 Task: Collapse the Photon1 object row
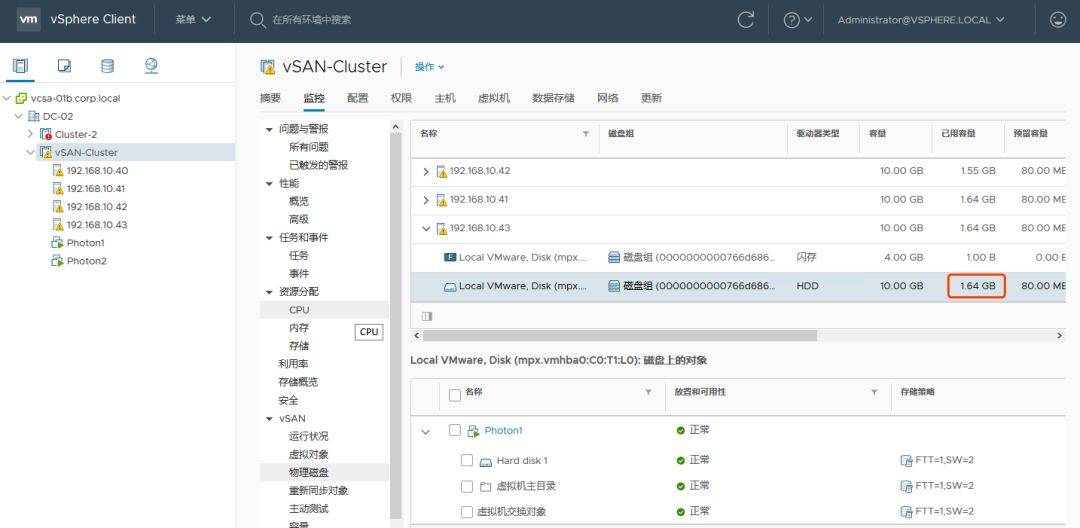(426, 432)
